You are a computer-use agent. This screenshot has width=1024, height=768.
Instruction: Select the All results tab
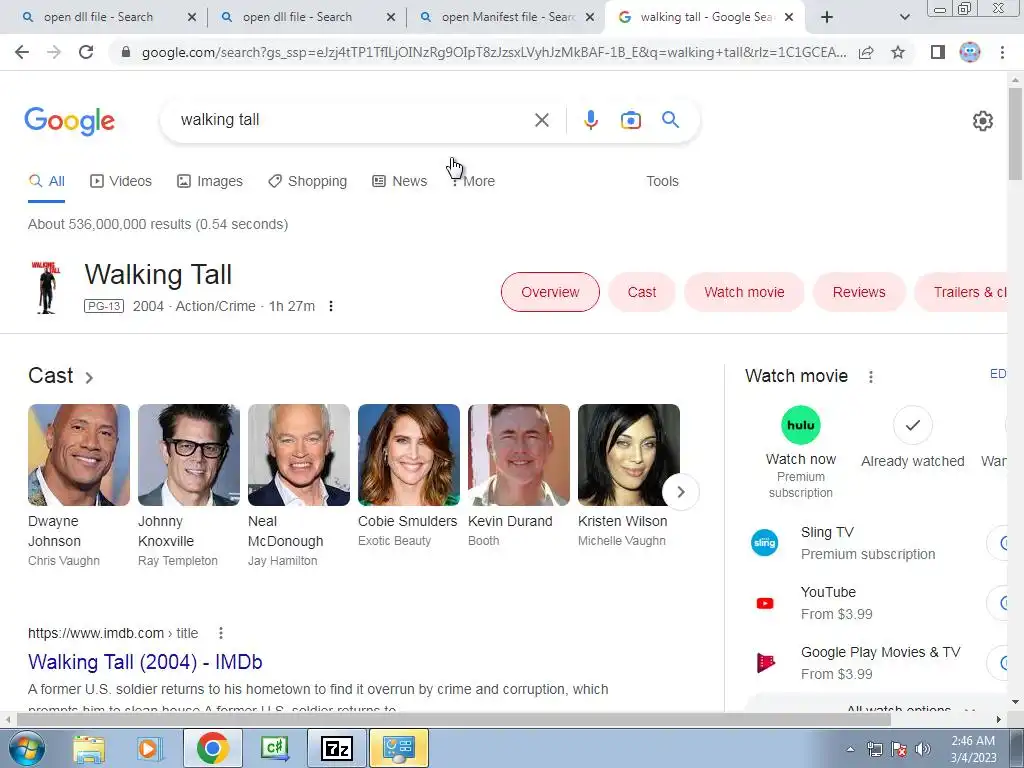(46, 181)
